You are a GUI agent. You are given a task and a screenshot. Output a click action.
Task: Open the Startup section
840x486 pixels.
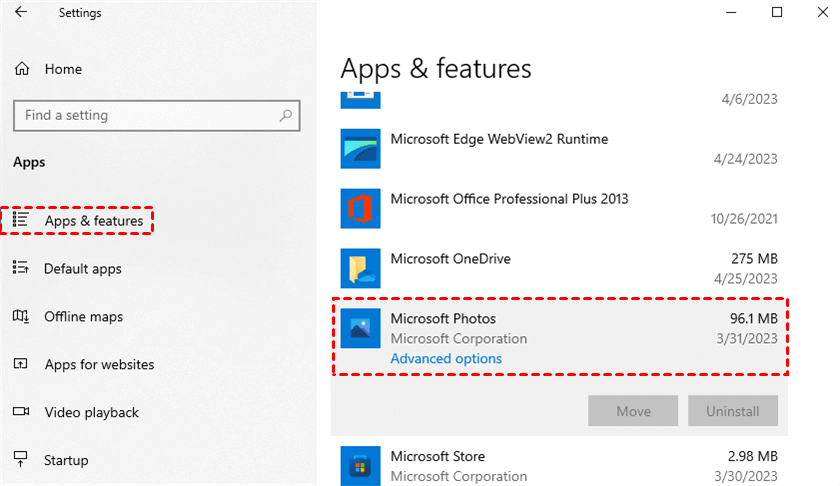click(66, 460)
